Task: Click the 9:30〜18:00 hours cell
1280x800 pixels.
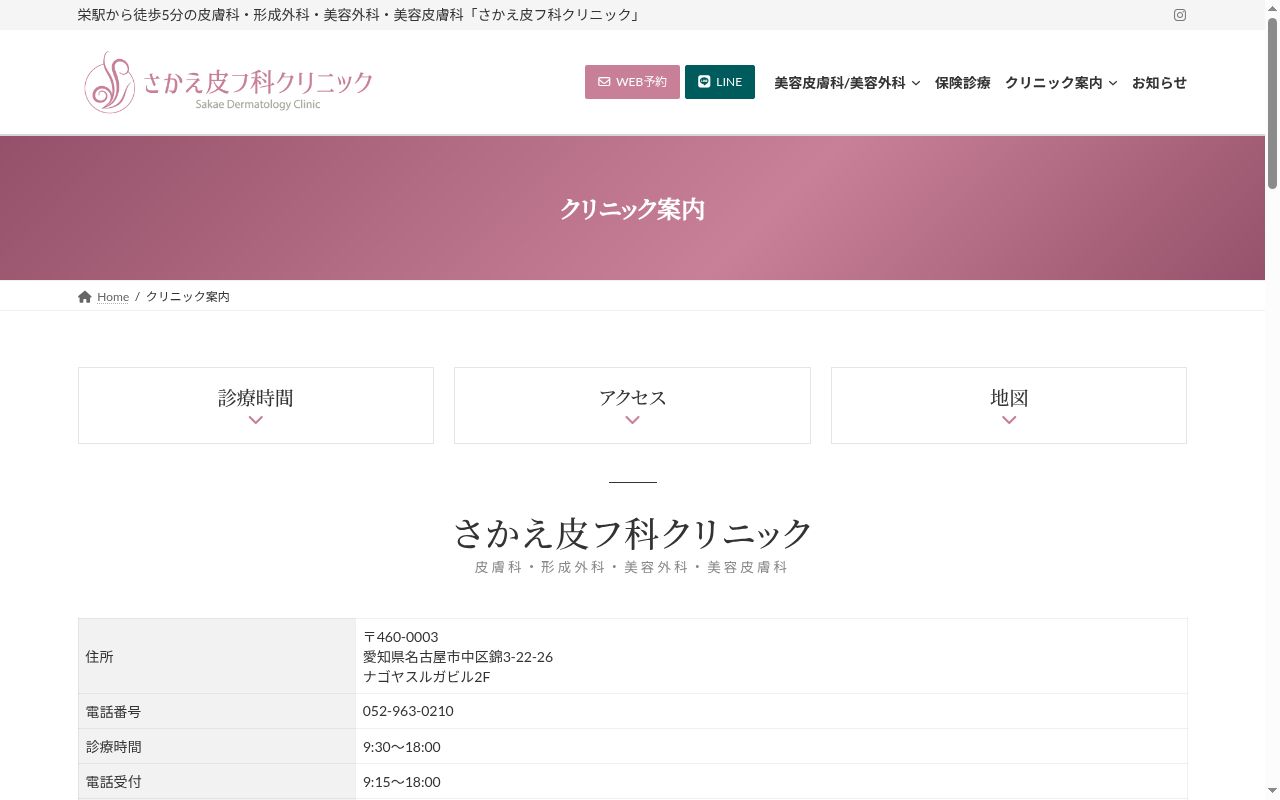Action: 772,746
